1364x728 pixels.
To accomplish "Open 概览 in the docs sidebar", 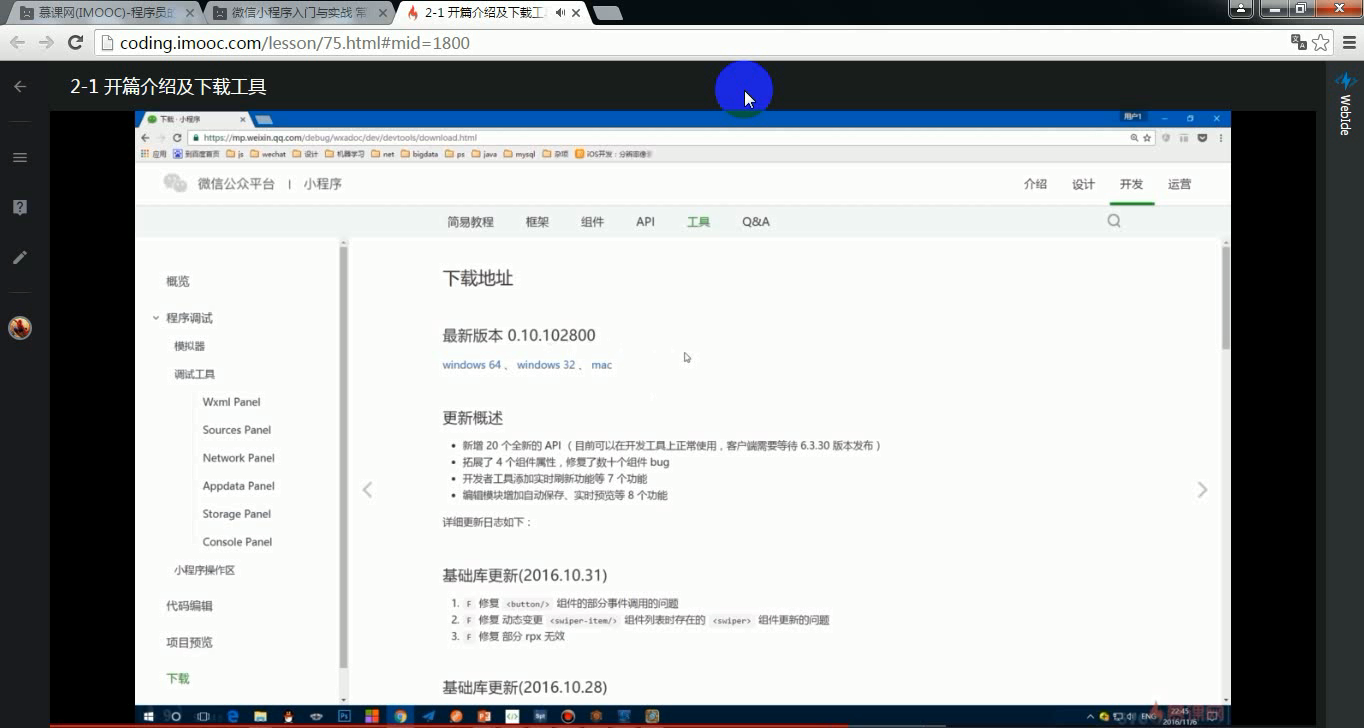I will (177, 282).
